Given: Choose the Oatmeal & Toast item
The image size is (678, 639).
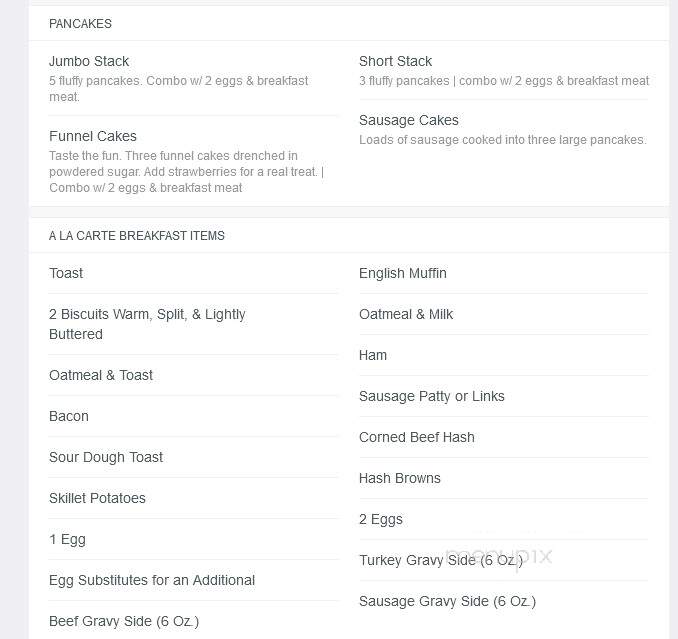Looking at the screenshot, I should tap(101, 375).
